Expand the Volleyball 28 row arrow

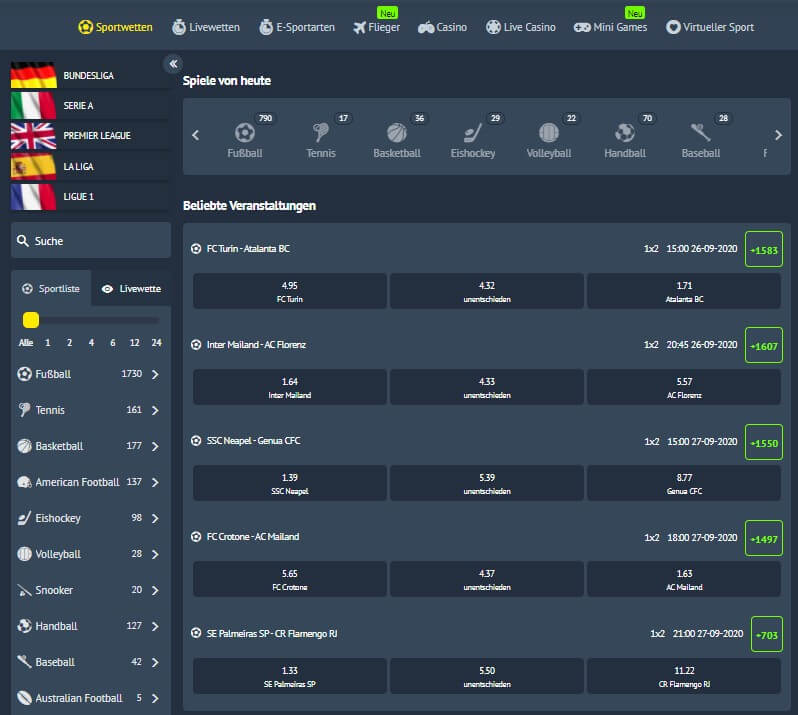(x=155, y=554)
